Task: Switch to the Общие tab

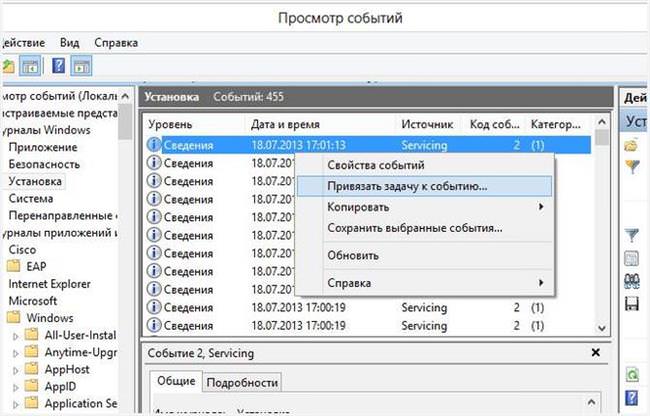Action: click(x=176, y=381)
